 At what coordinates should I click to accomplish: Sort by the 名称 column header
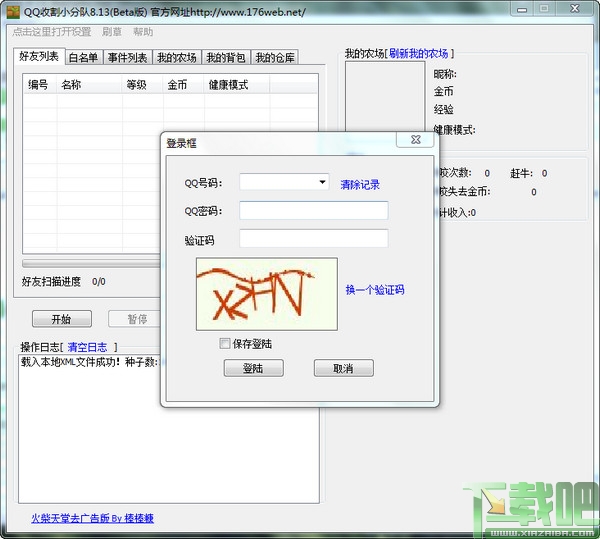click(90, 85)
